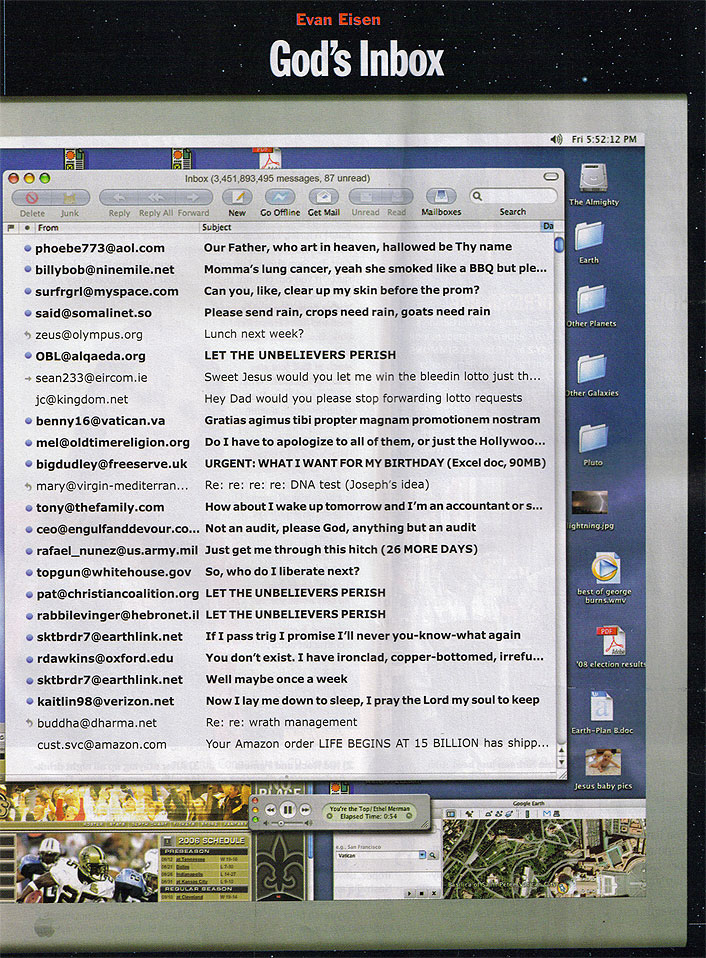The height and width of the screenshot is (958, 706).
Task: Sort by the From column header
Action: [116, 227]
